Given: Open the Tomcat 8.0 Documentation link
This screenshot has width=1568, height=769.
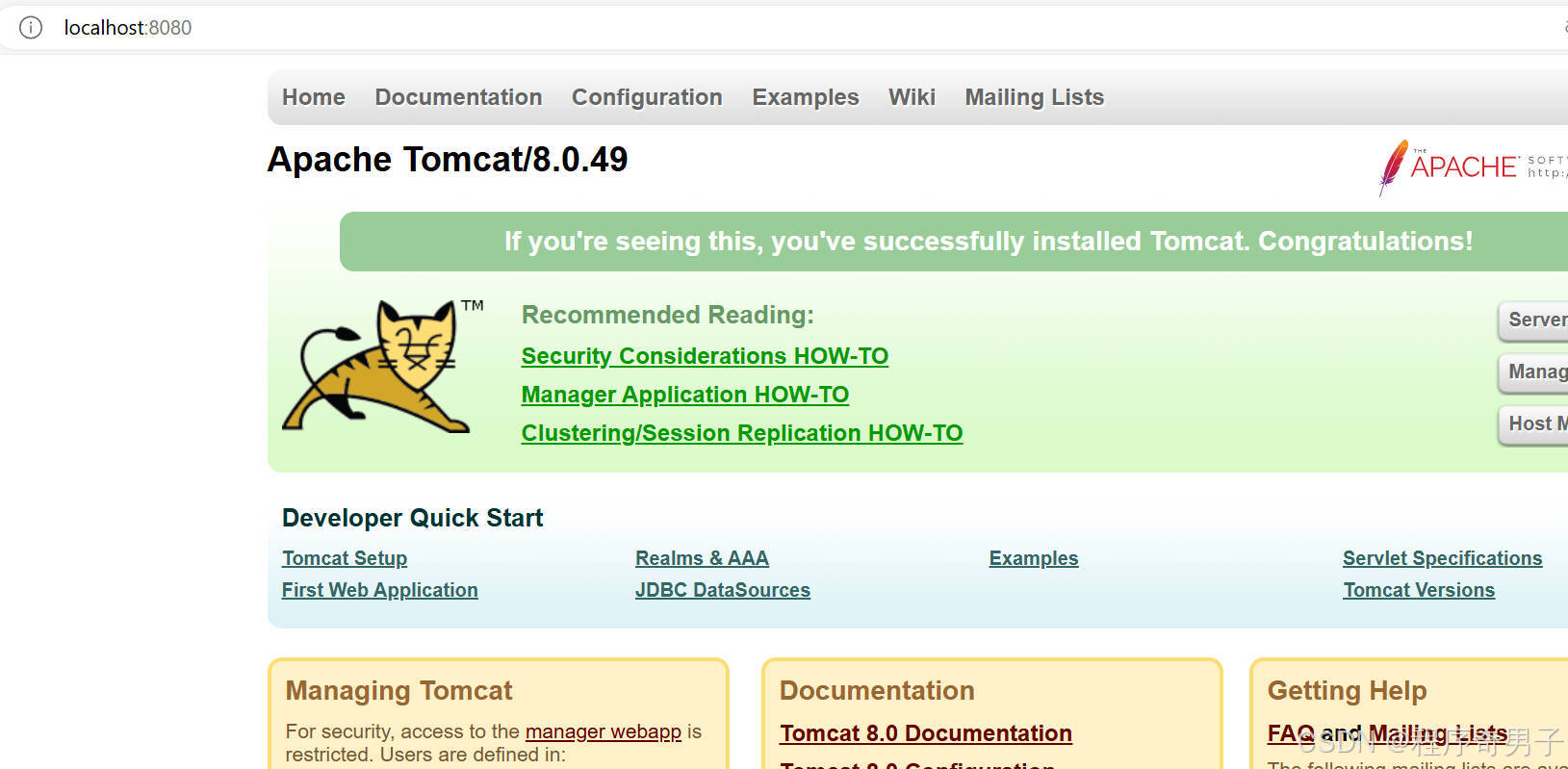Looking at the screenshot, I should click(x=926, y=733).
